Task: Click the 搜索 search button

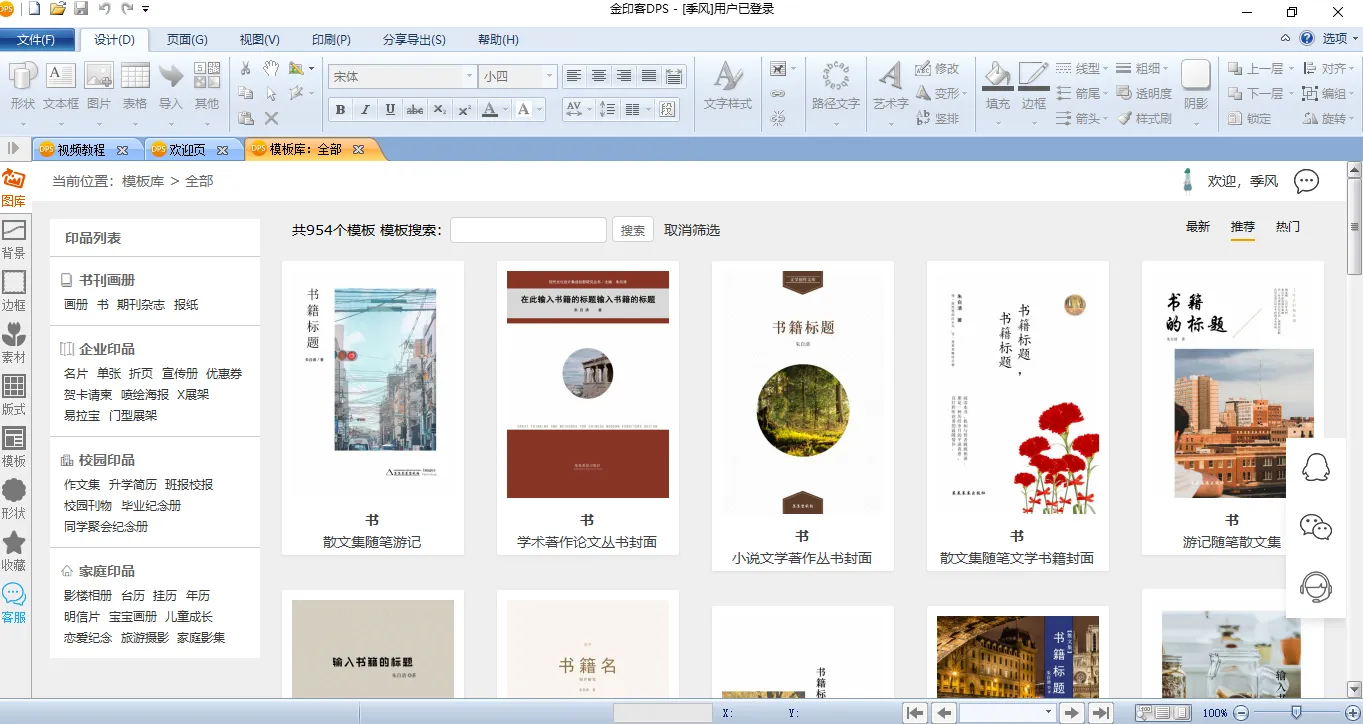Action: point(632,230)
